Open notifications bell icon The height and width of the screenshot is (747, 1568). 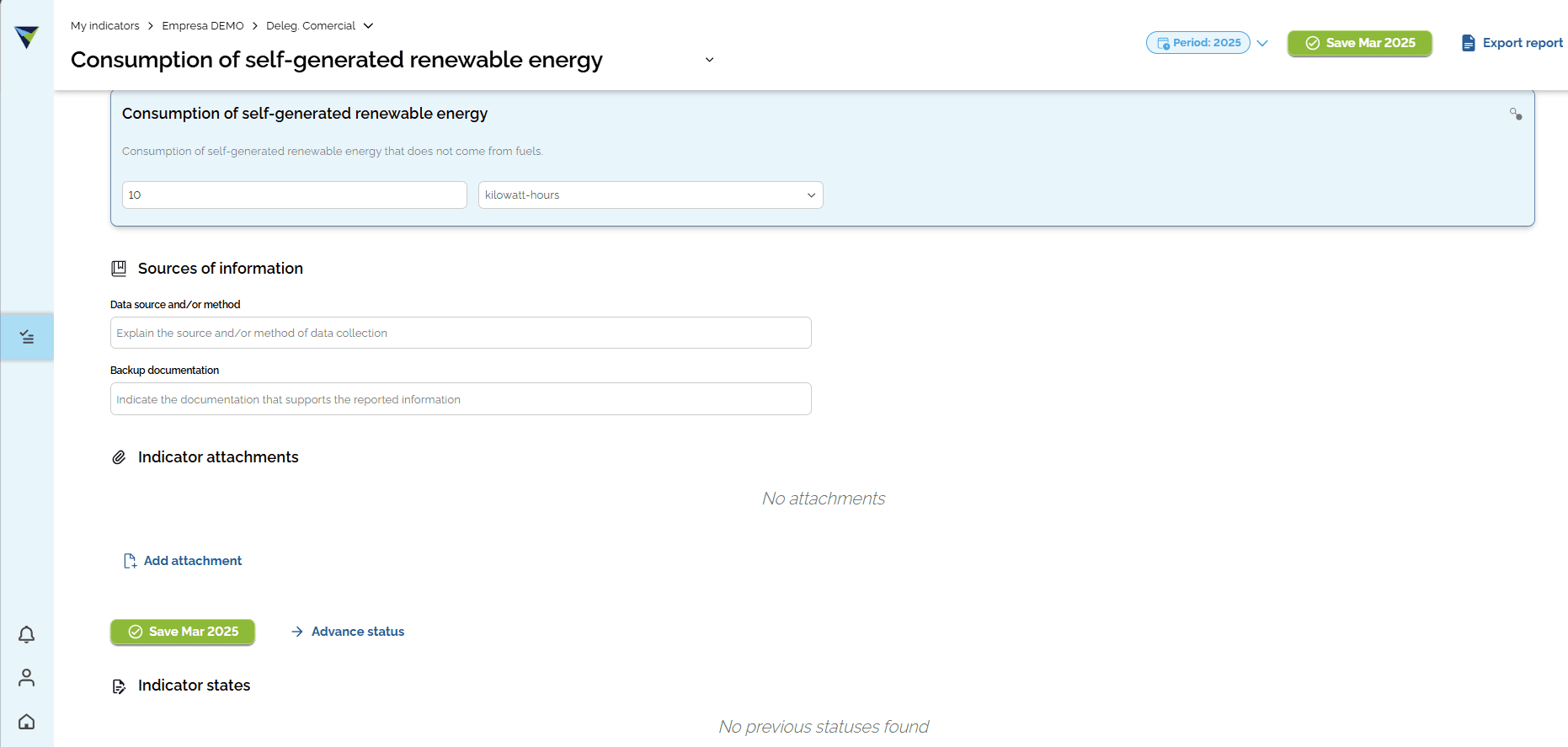(x=27, y=634)
